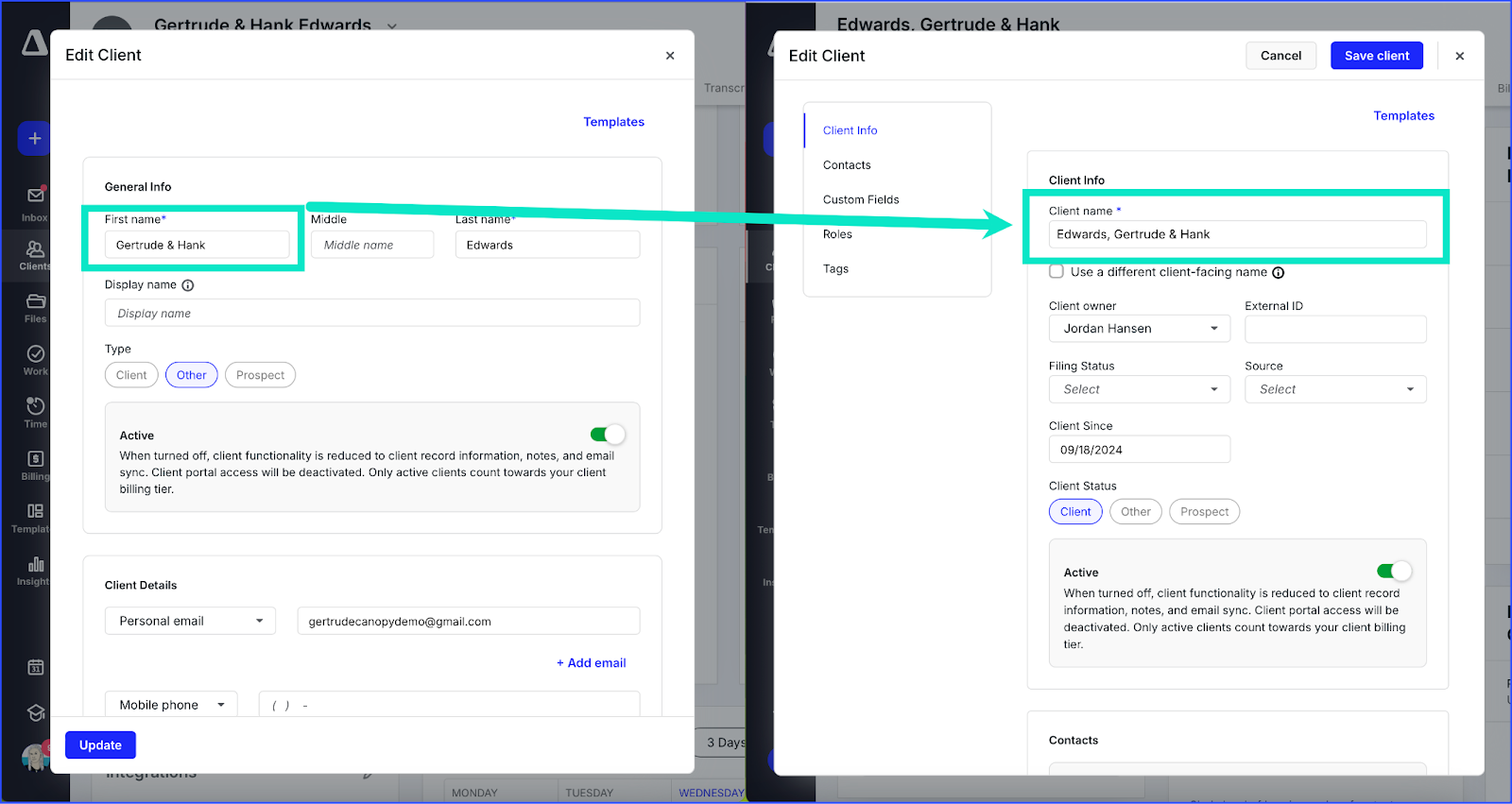Open the Work checkmark icon
This screenshot has width=1512, height=804.
tap(35, 354)
